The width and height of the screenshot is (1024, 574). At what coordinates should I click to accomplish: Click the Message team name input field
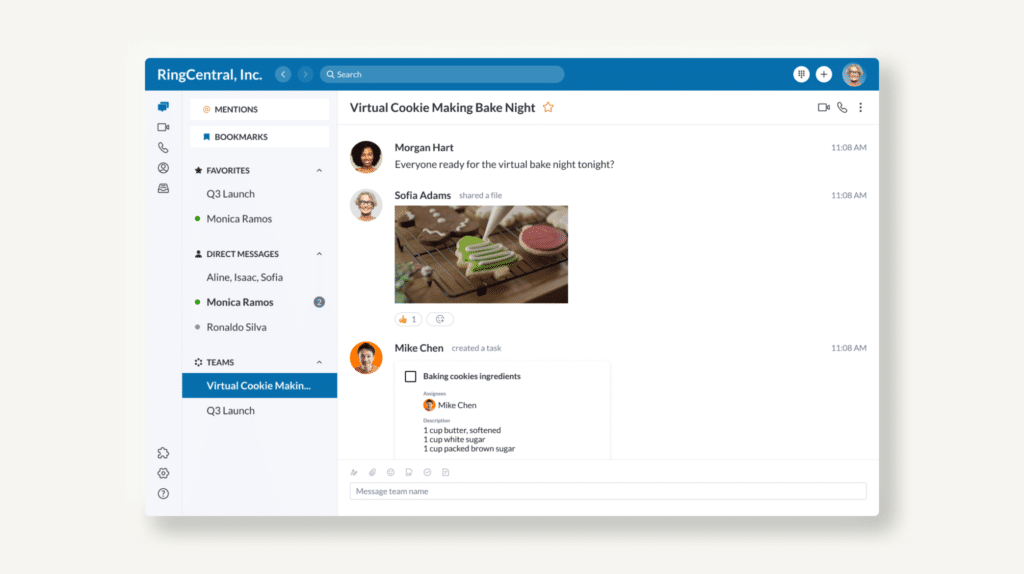[x=607, y=491]
